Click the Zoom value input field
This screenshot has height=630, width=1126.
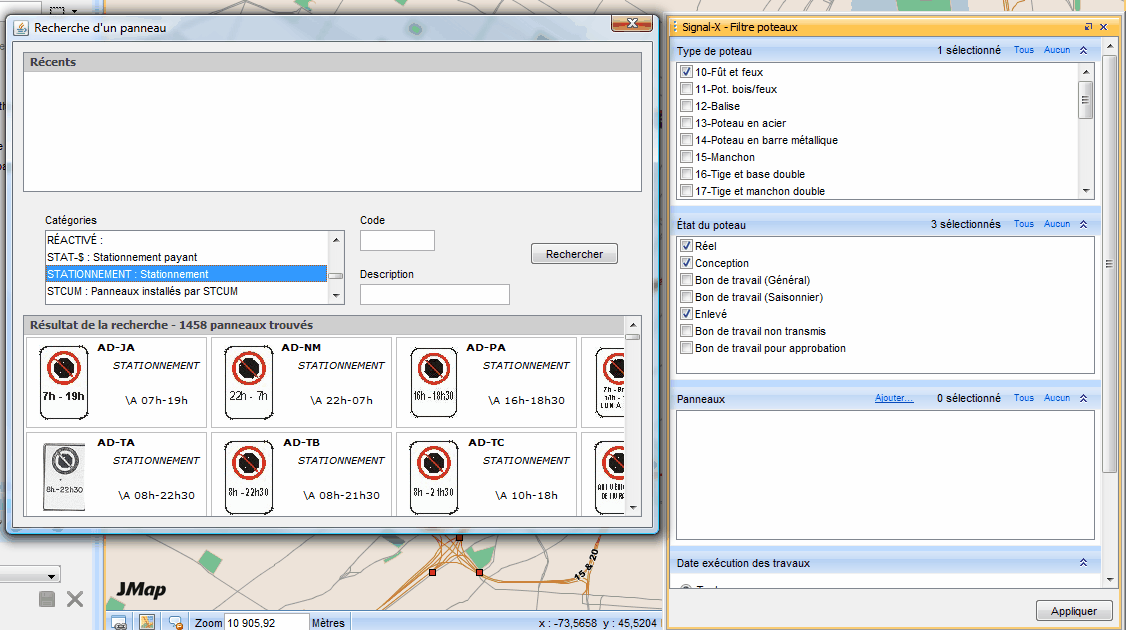pos(264,622)
